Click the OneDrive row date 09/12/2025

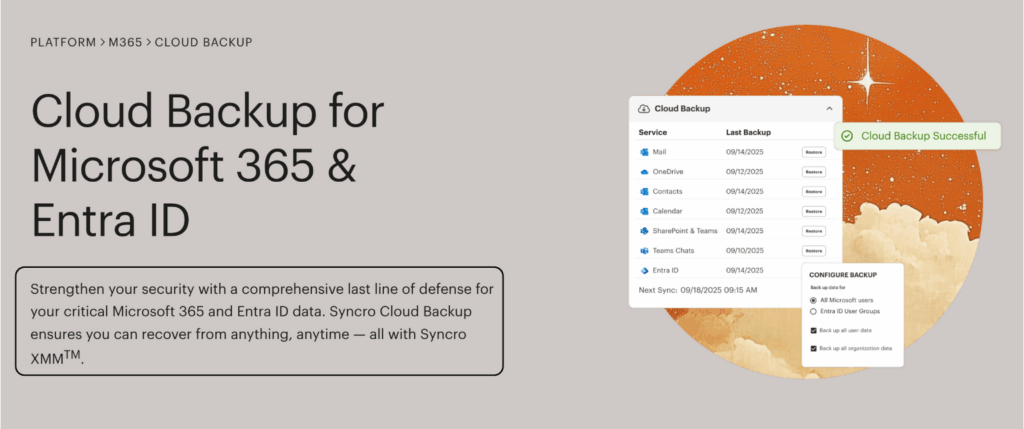pos(744,172)
